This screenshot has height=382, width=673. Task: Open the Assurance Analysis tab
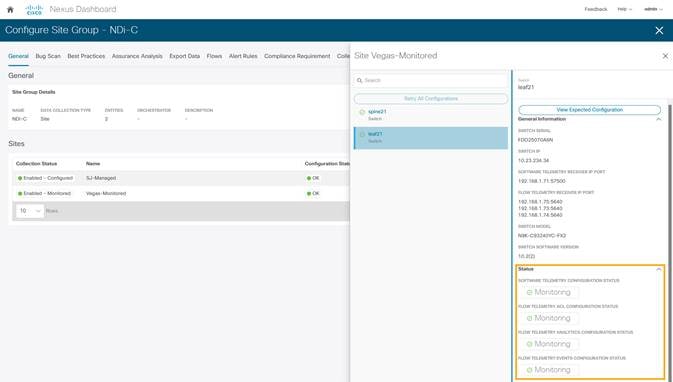pos(137,56)
